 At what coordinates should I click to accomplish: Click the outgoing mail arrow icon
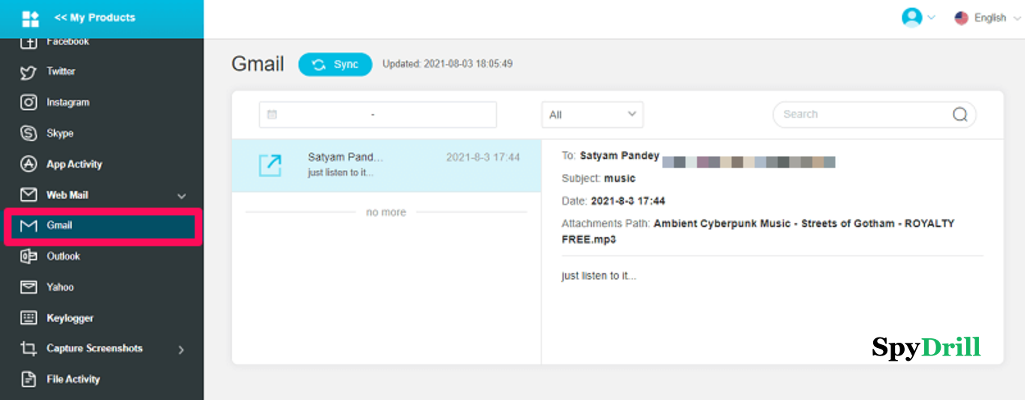pos(270,165)
